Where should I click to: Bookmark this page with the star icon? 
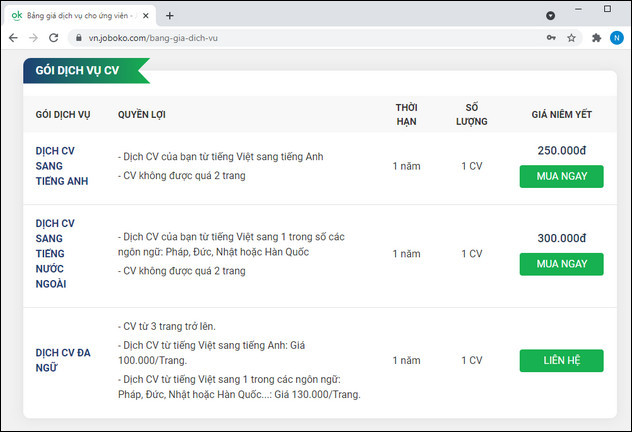(x=571, y=38)
